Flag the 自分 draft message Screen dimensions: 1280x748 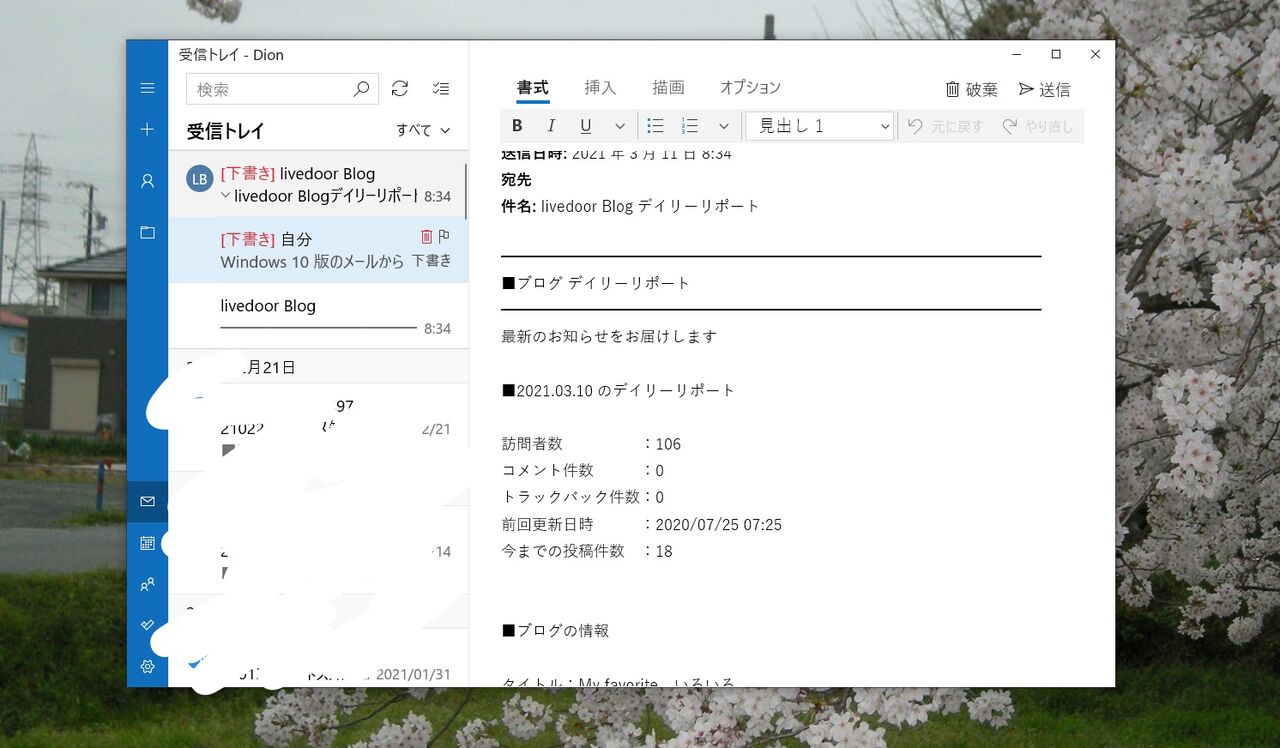pyautogui.click(x=444, y=236)
